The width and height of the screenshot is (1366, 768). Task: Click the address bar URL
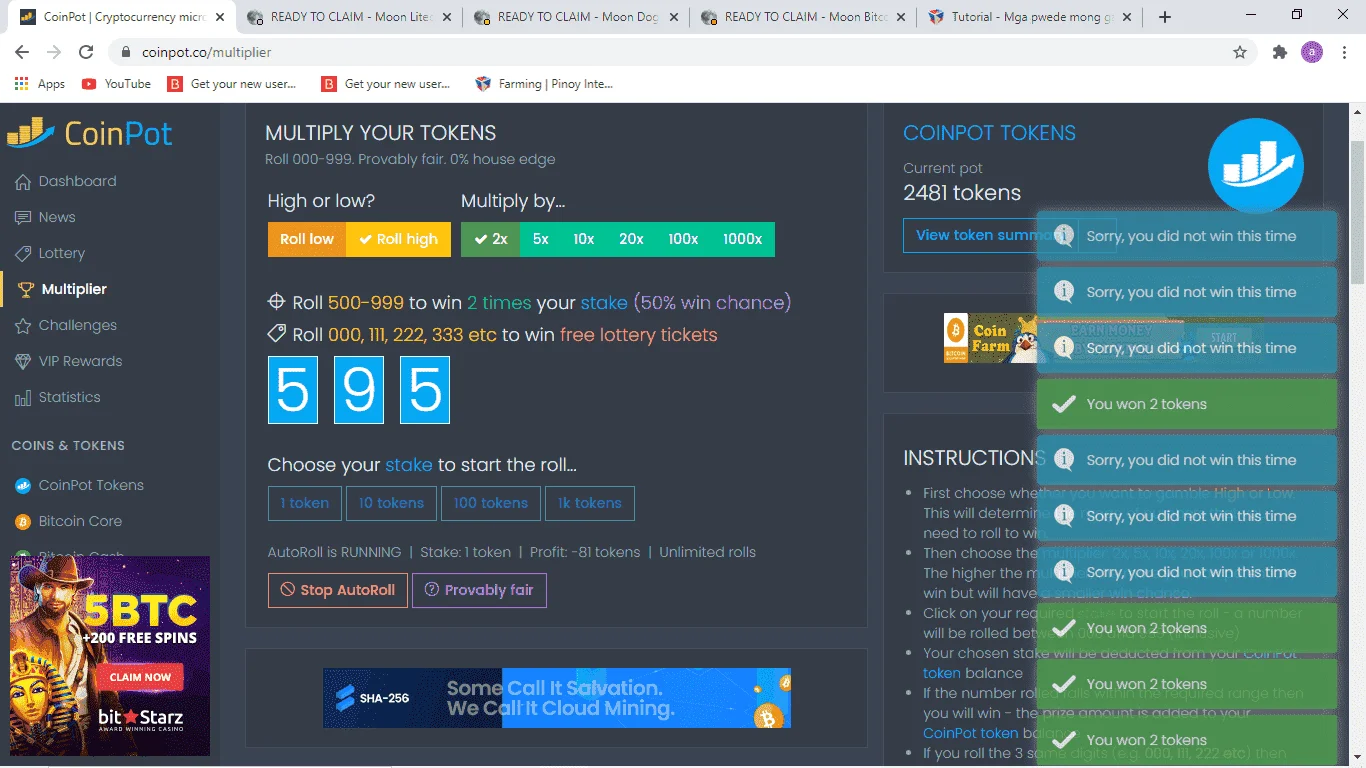[207, 52]
